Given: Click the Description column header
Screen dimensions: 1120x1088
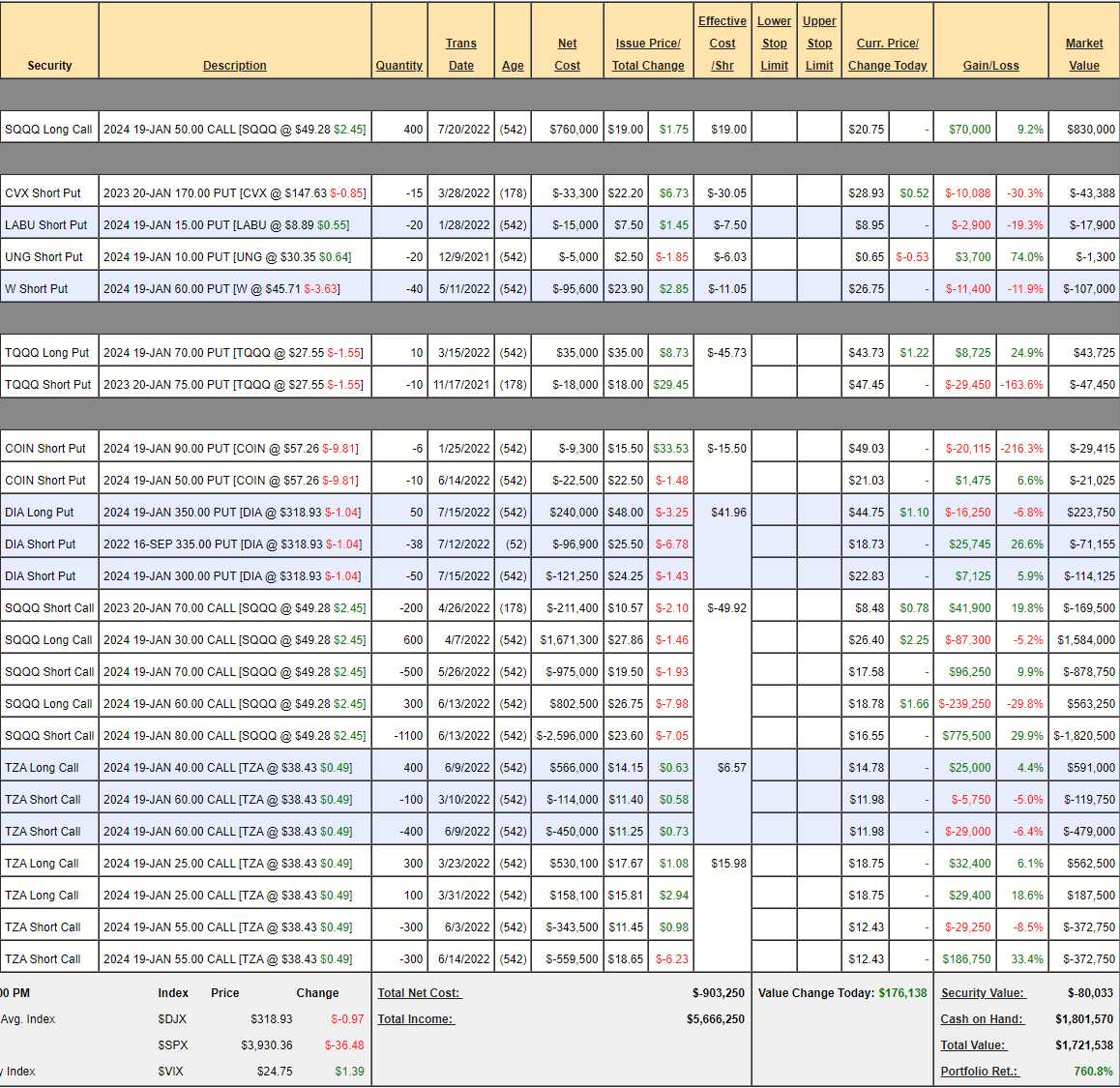Looking at the screenshot, I should (234, 66).
